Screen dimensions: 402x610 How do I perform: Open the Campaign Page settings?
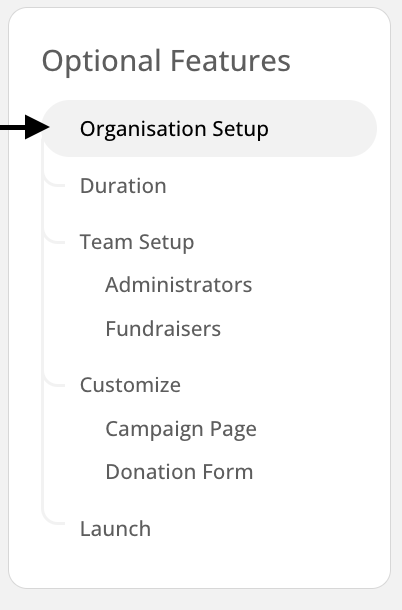click(181, 430)
